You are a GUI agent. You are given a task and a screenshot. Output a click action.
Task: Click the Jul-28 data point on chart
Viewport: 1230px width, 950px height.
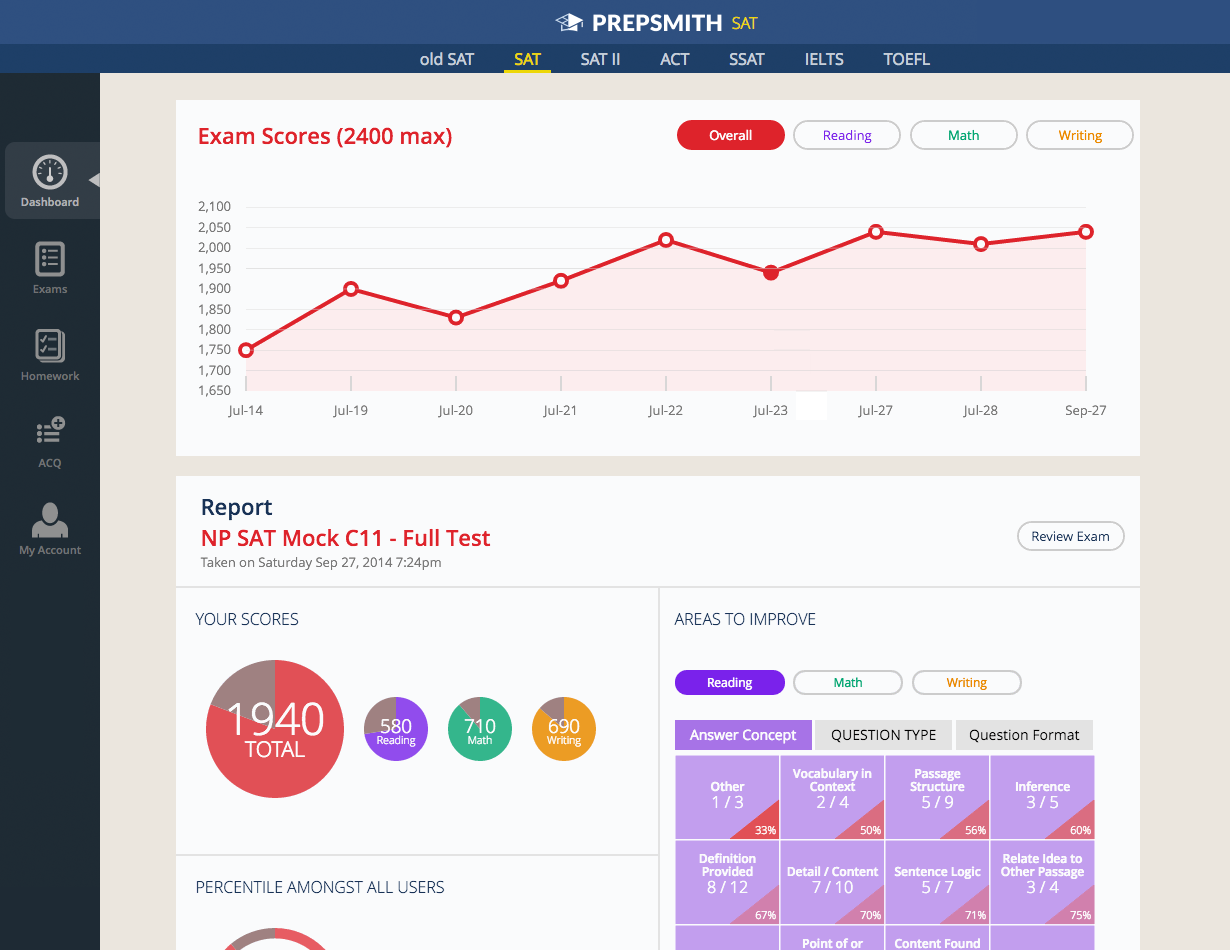click(981, 244)
